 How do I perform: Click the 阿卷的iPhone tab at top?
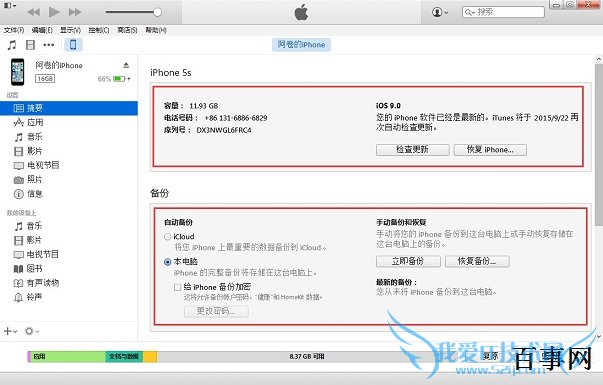(301, 45)
